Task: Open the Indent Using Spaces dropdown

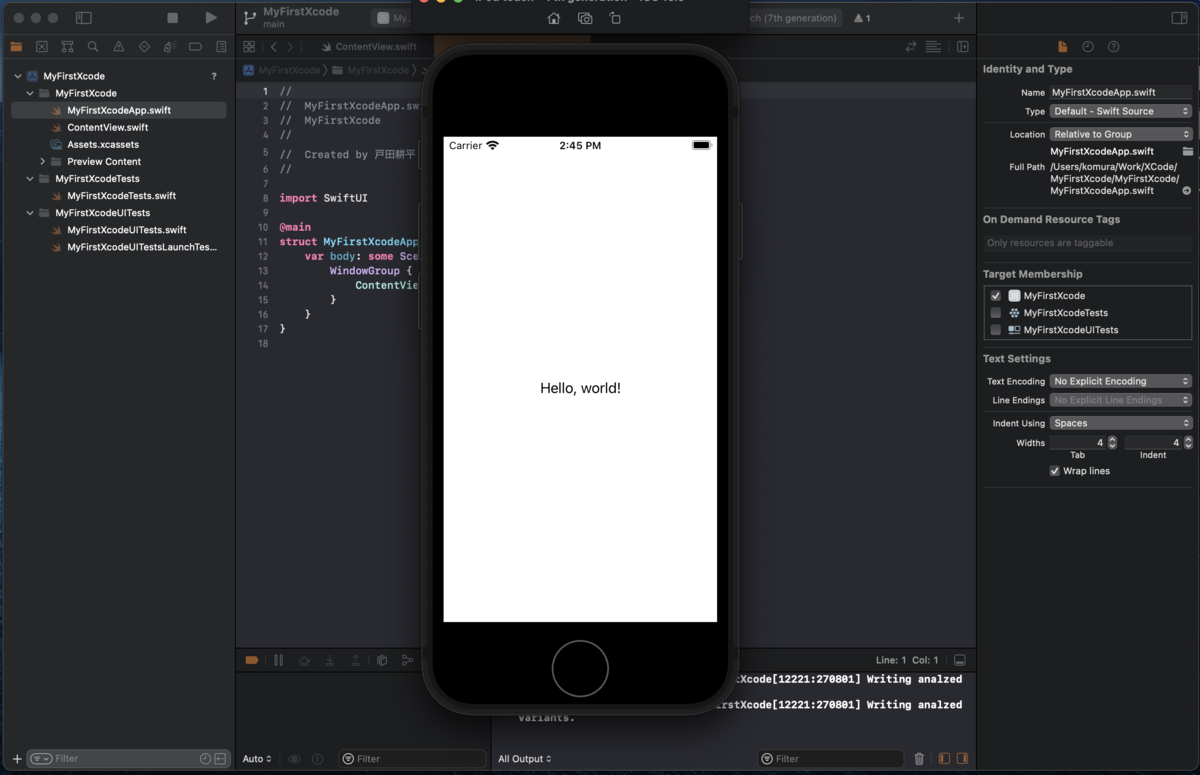Action: click(x=1121, y=423)
